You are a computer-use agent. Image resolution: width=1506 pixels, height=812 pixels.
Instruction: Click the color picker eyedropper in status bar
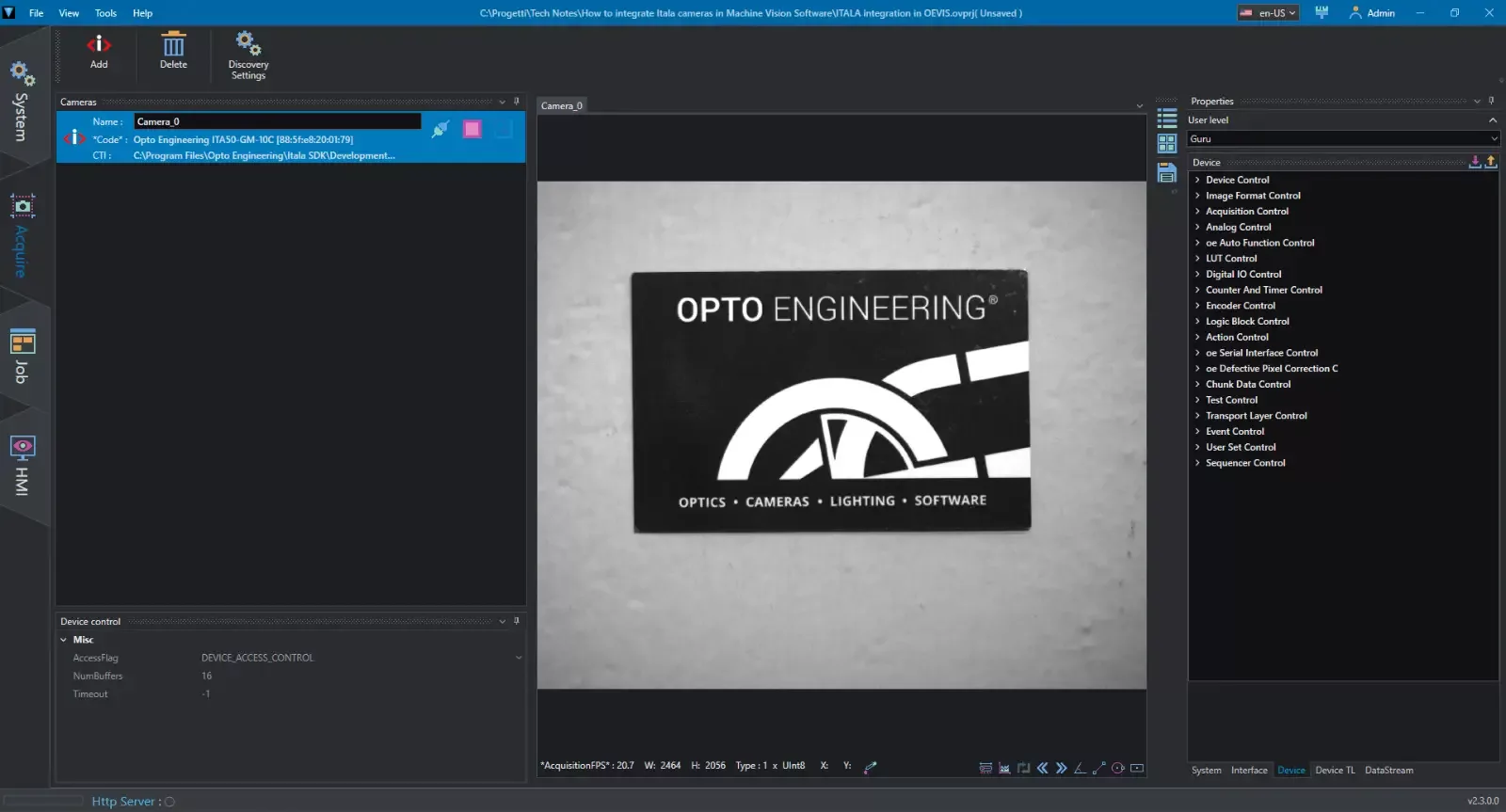(871, 767)
